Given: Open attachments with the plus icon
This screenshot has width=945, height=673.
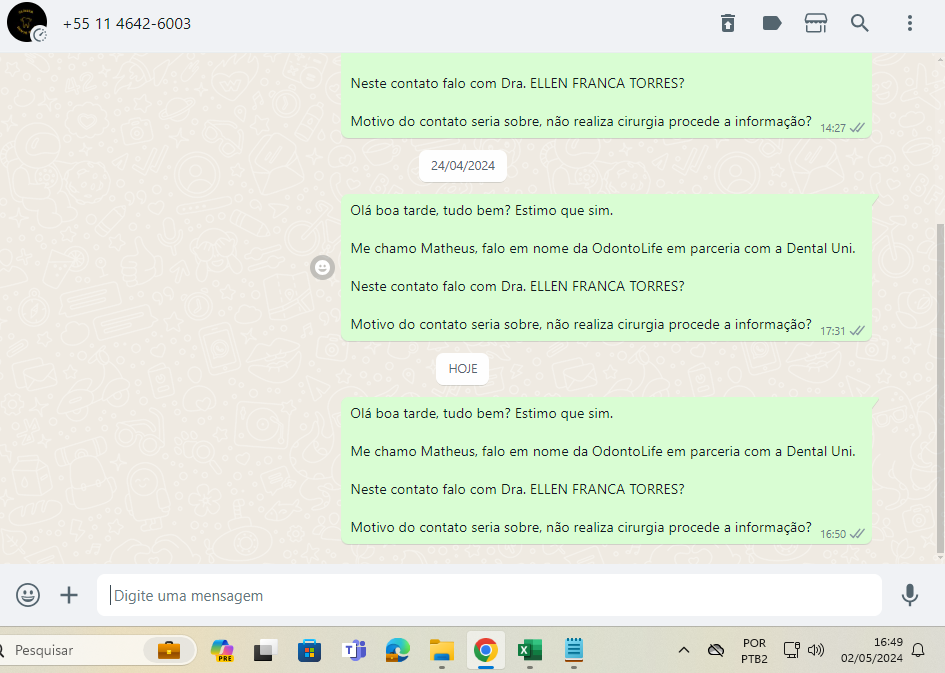Looking at the screenshot, I should 69,595.
